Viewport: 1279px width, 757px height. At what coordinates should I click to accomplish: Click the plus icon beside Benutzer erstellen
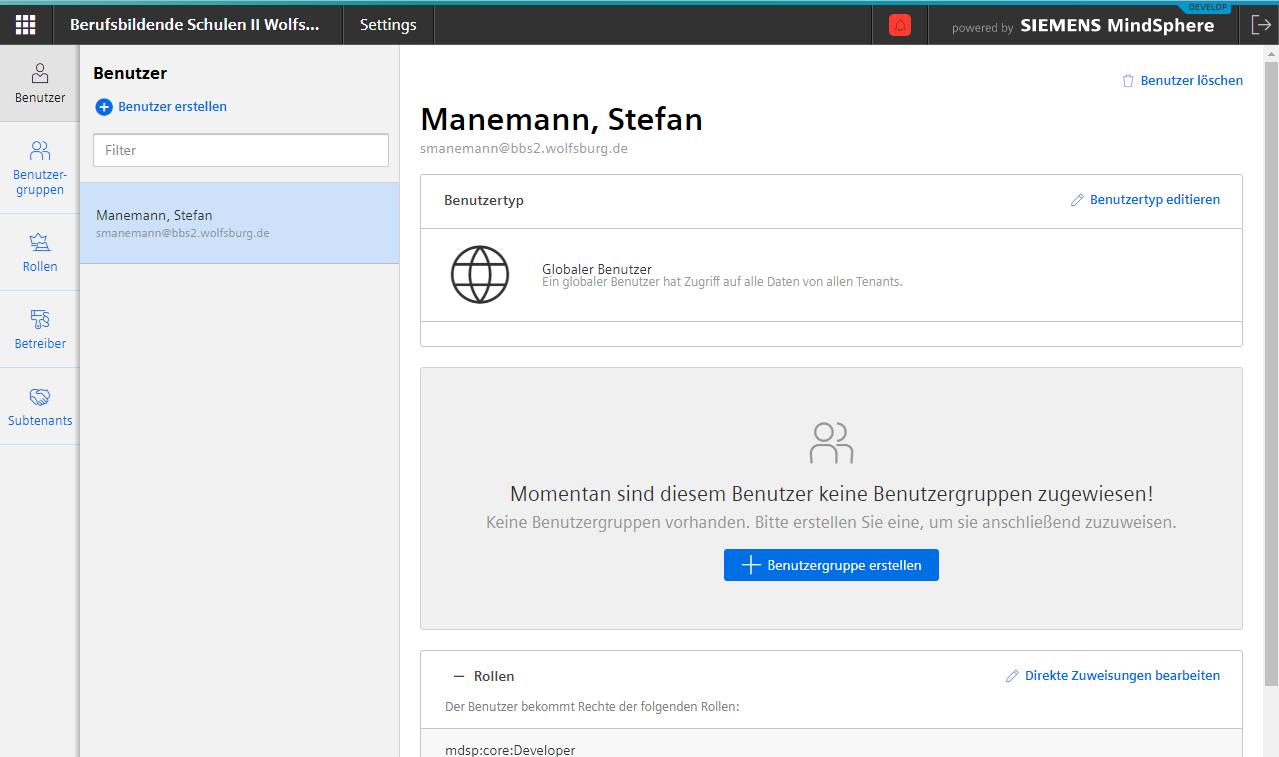coord(104,107)
